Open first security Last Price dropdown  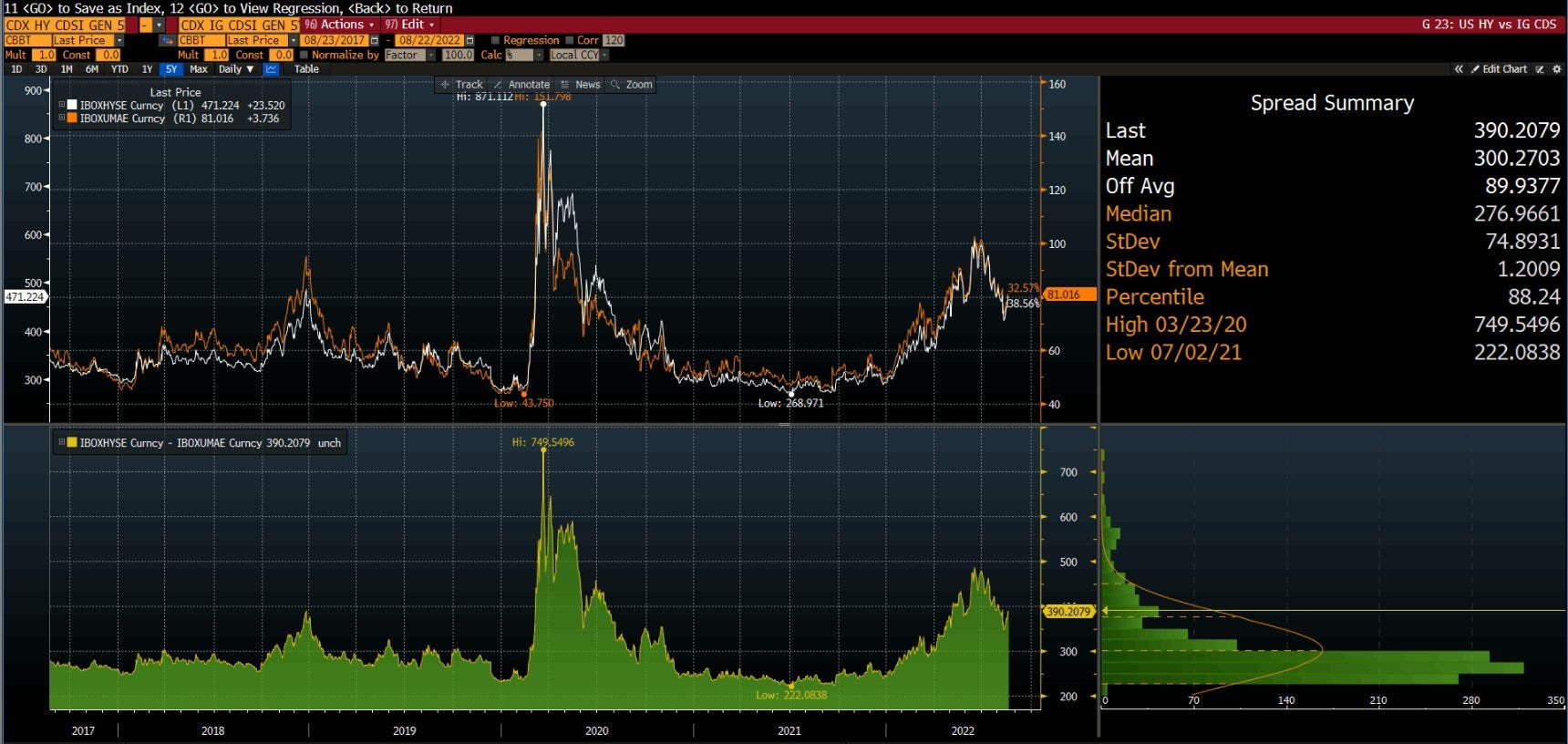click(x=119, y=40)
